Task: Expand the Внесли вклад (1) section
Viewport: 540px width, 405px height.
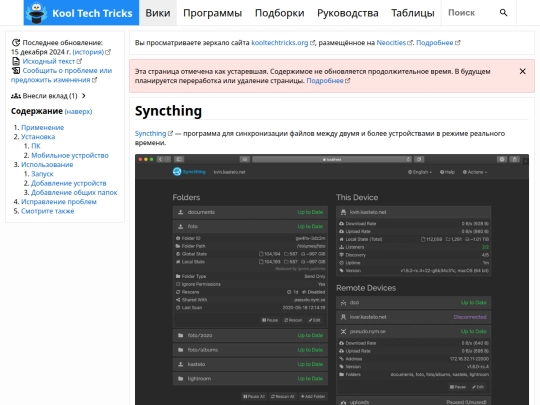Action: click(x=48, y=96)
